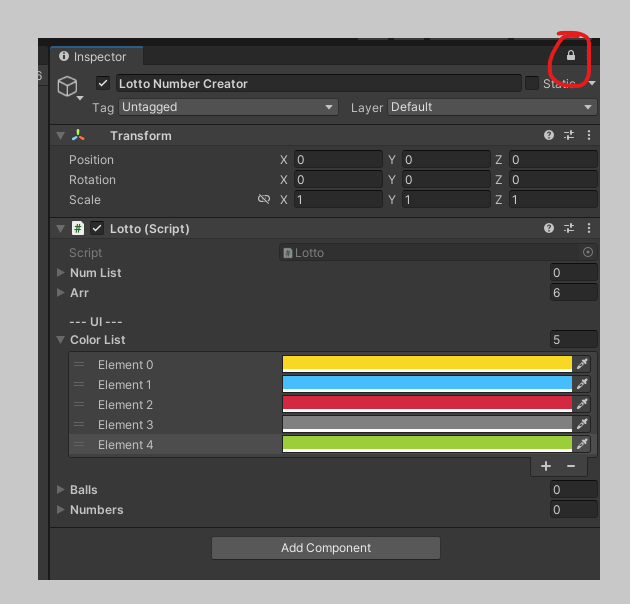Click the Scale Y field
This screenshot has height=604, width=630.
[446, 200]
